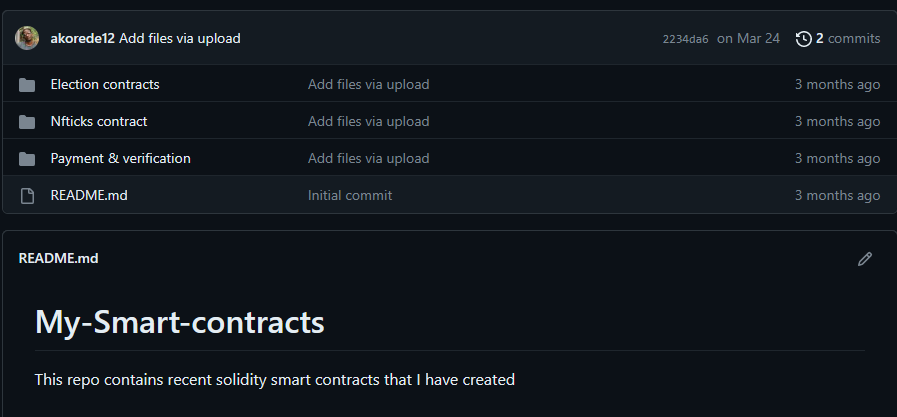Edit README with the pencil icon
Screen dimensions: 897x417
coord(865,259)
